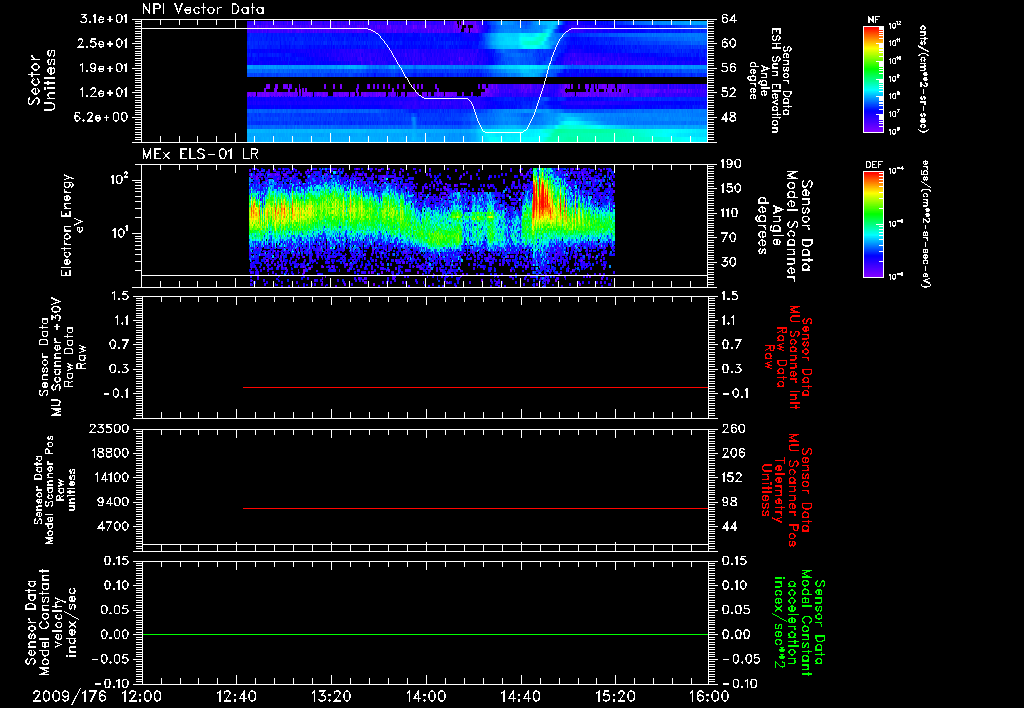Click the "70" scanner angle tick label
Screen dimensions: 1024x708
tap(729, 238)
